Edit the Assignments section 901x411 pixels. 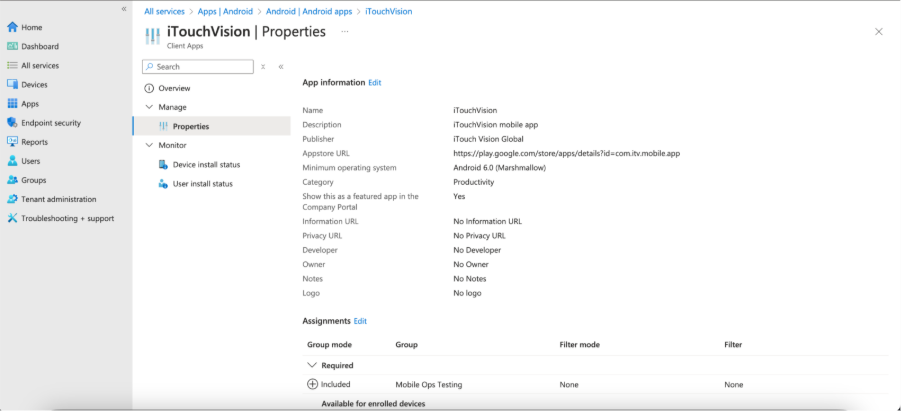click(x=360, y=321)
